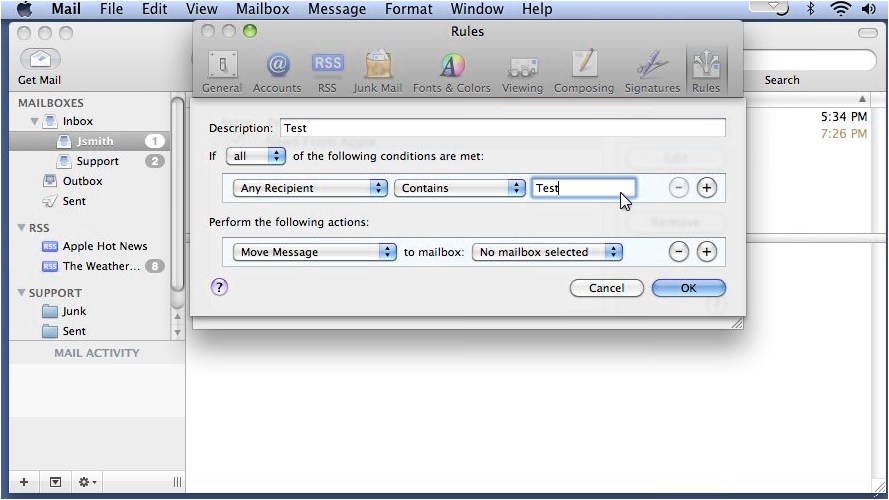This screenshot has height=500, width=889.
Task: Open the 'all' conditions match dropdown
Action: pos(256,156)
